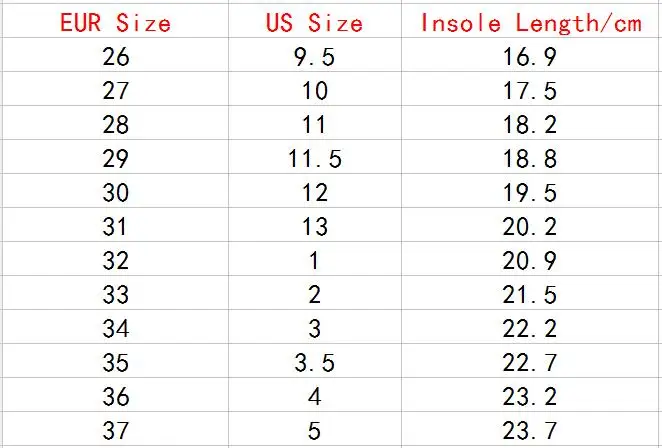This screenshot has height=448, width=662.
Task: Select the insole length 17.5 cell
Action: pyautogui.click(x=532, y=88)
